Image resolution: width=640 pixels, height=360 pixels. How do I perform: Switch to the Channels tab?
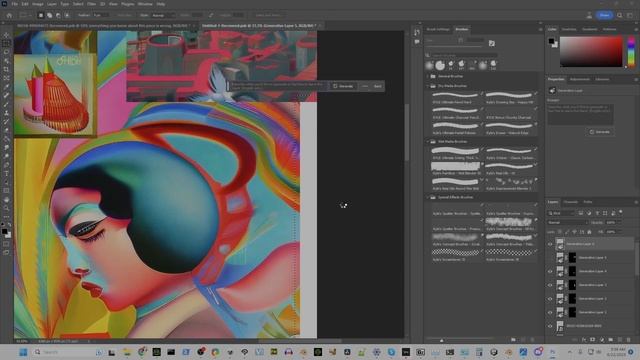571,202
